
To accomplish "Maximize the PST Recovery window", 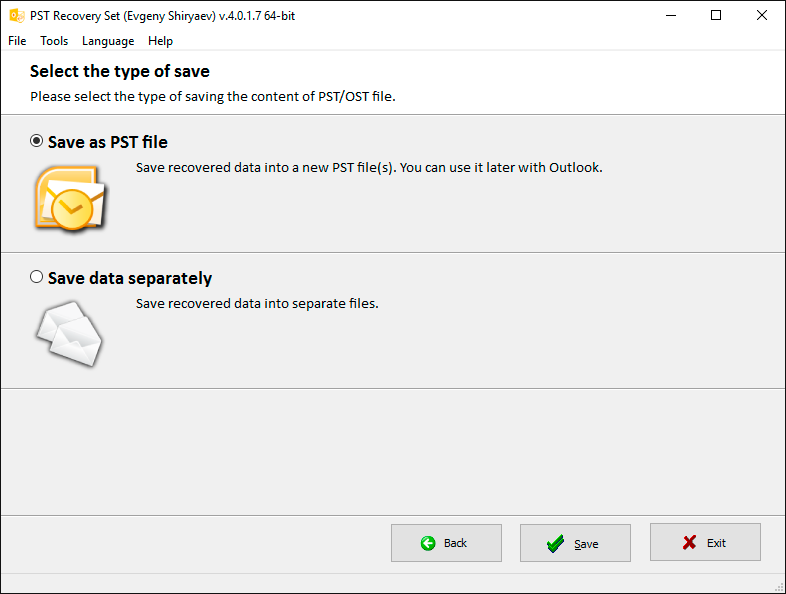I will point(716,15).
